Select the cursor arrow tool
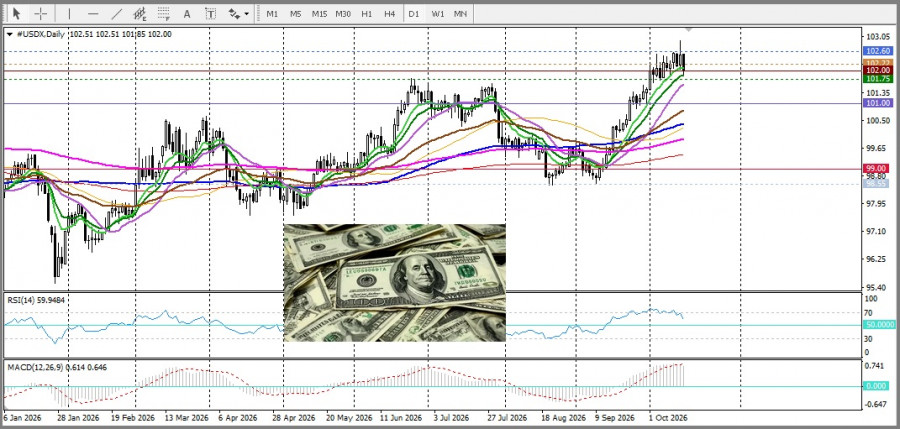 click(17, 13)
